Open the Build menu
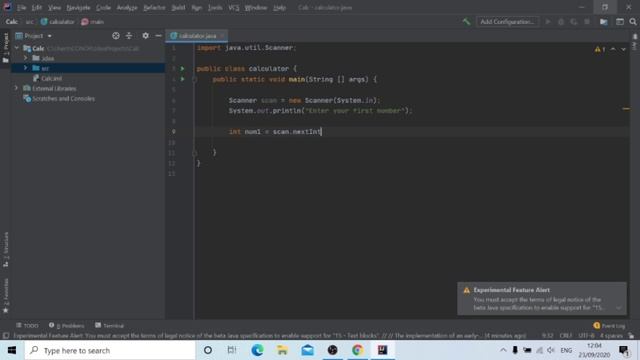The image size is (640, 360). pyautogui.click(x=178, y=7)
